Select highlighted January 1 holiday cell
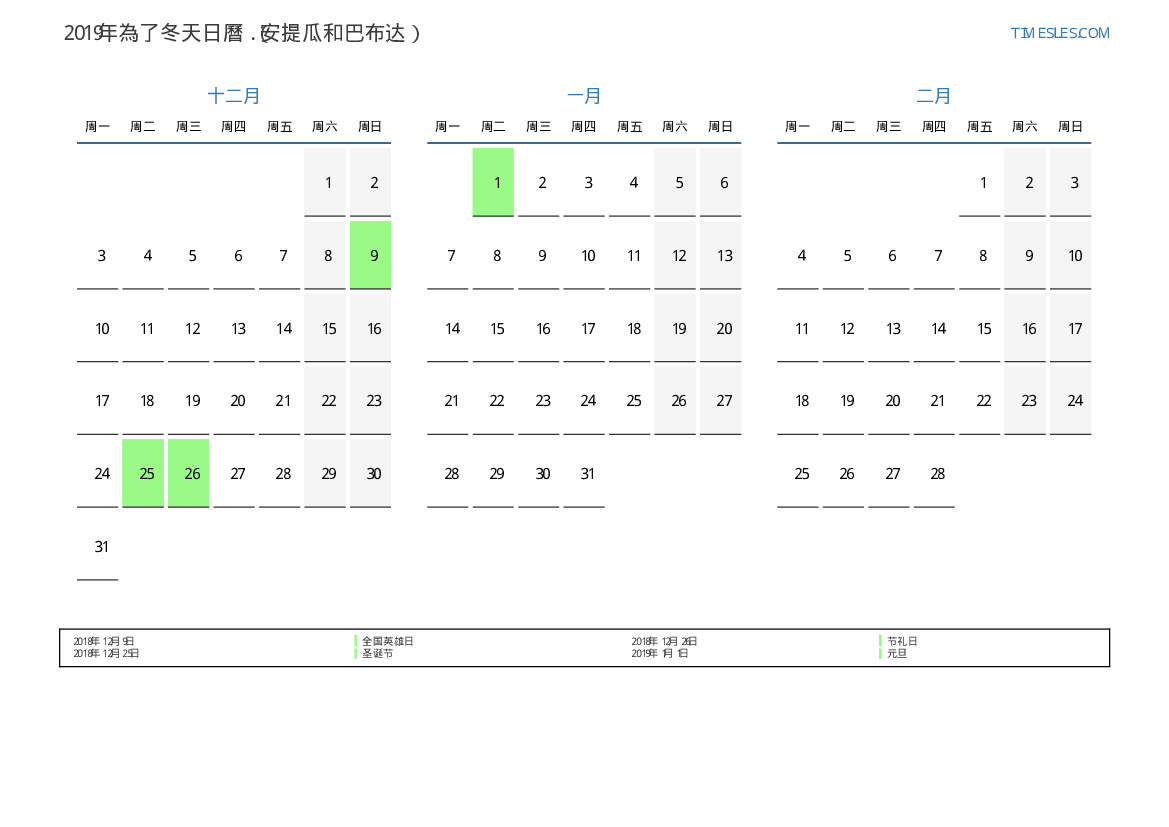 (493, 182)
